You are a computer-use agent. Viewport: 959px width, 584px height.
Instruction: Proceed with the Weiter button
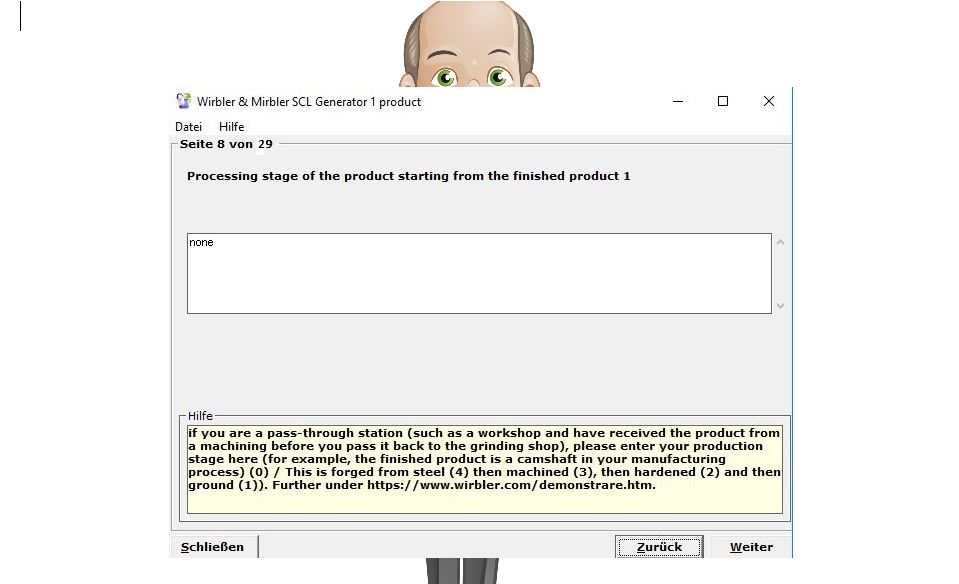[x=750, y=547]
